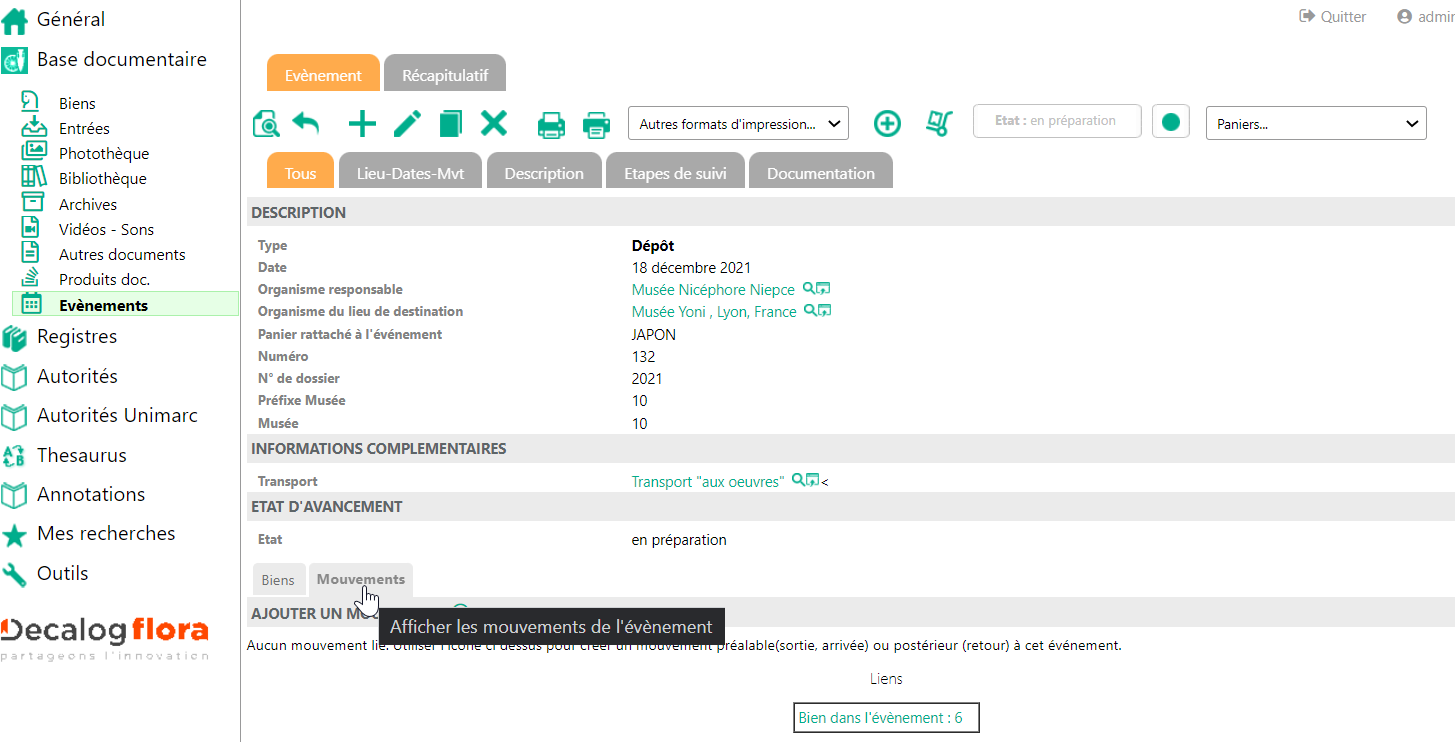Click the back arrow toolbar icon
This screenshot has height=742, width=1455.
click(x=306, y=124)
